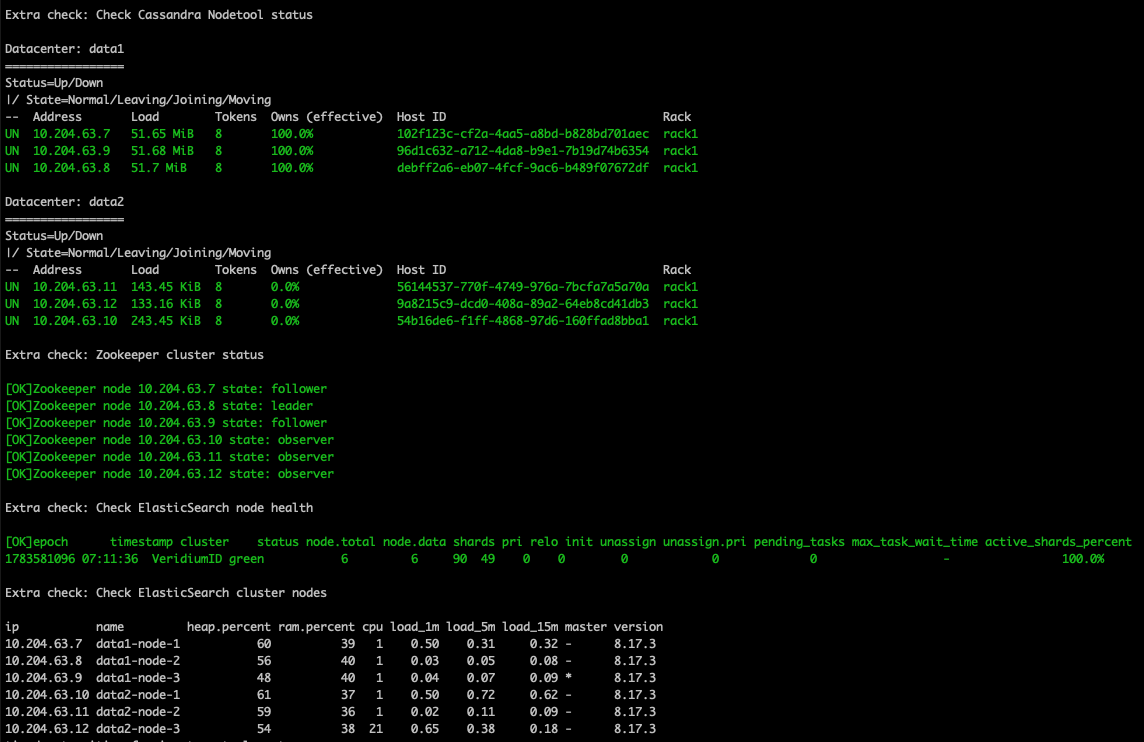Click node name data2-node-3
Screen dimensions: 1144x742
coord(138,729)
